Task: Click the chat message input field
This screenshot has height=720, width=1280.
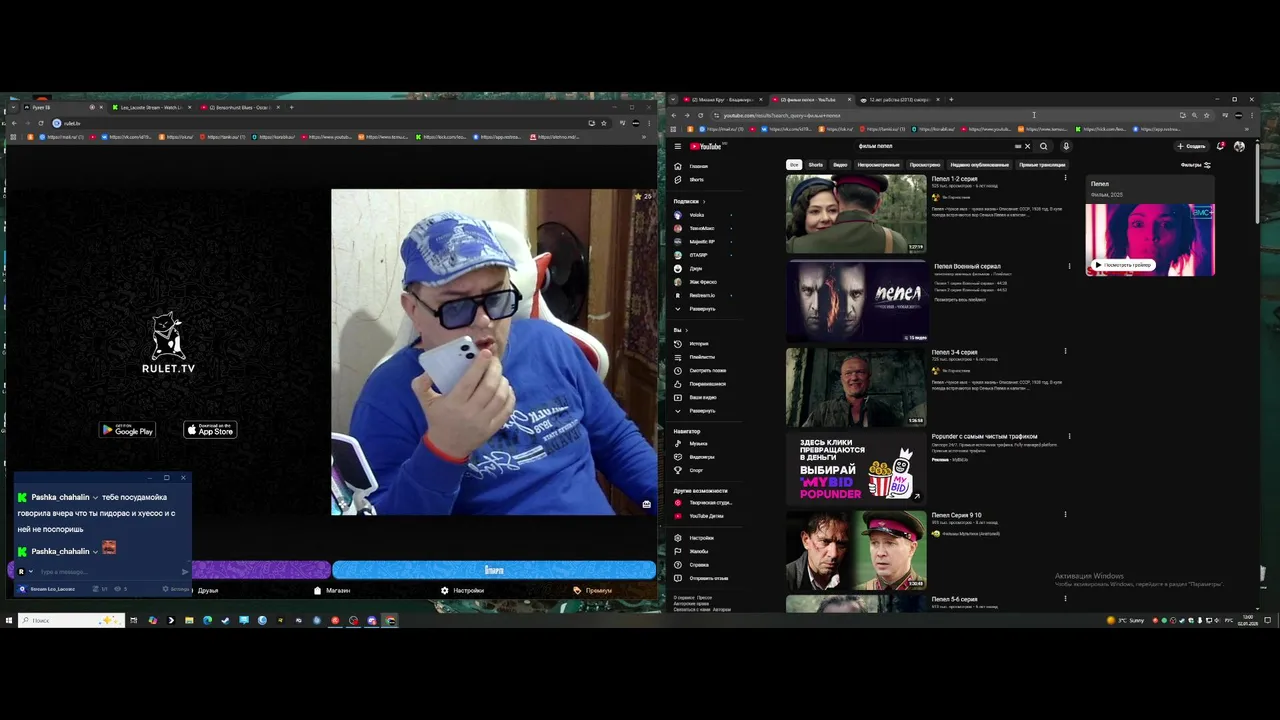Action: tap(108, 572)
